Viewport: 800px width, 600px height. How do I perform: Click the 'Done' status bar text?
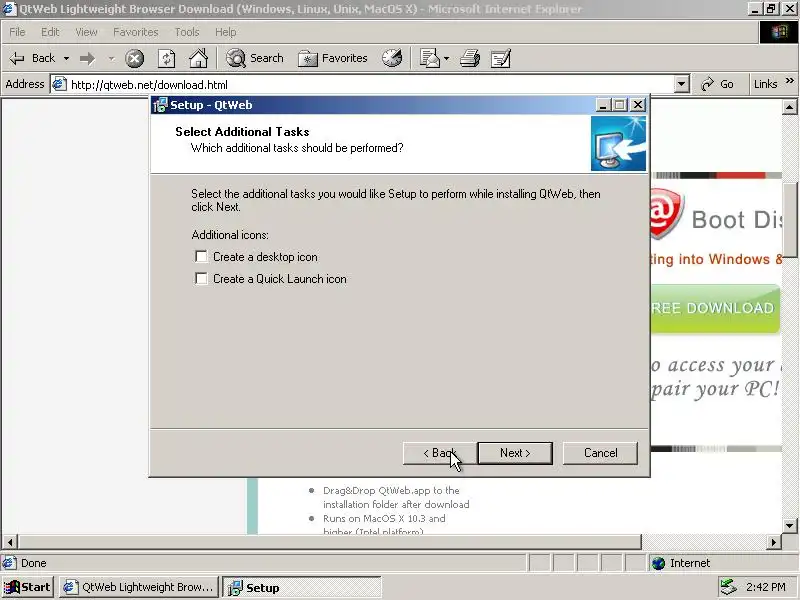[x=34, y=563]
